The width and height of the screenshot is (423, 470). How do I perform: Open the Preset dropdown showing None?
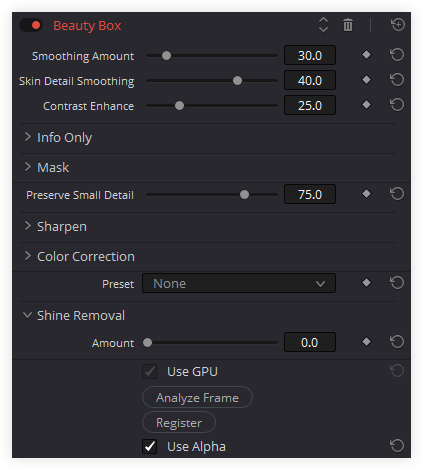(239, 283)
